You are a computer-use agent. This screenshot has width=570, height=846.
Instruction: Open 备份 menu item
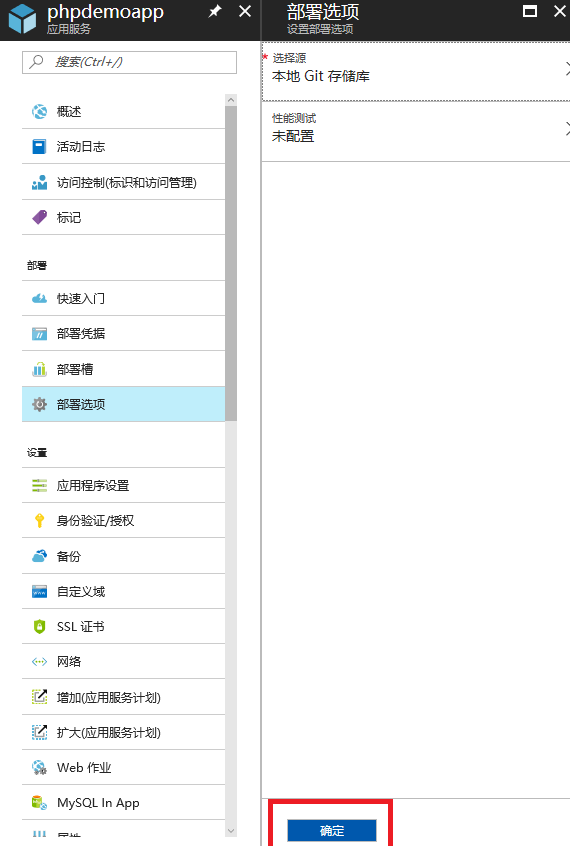point(124,556)
